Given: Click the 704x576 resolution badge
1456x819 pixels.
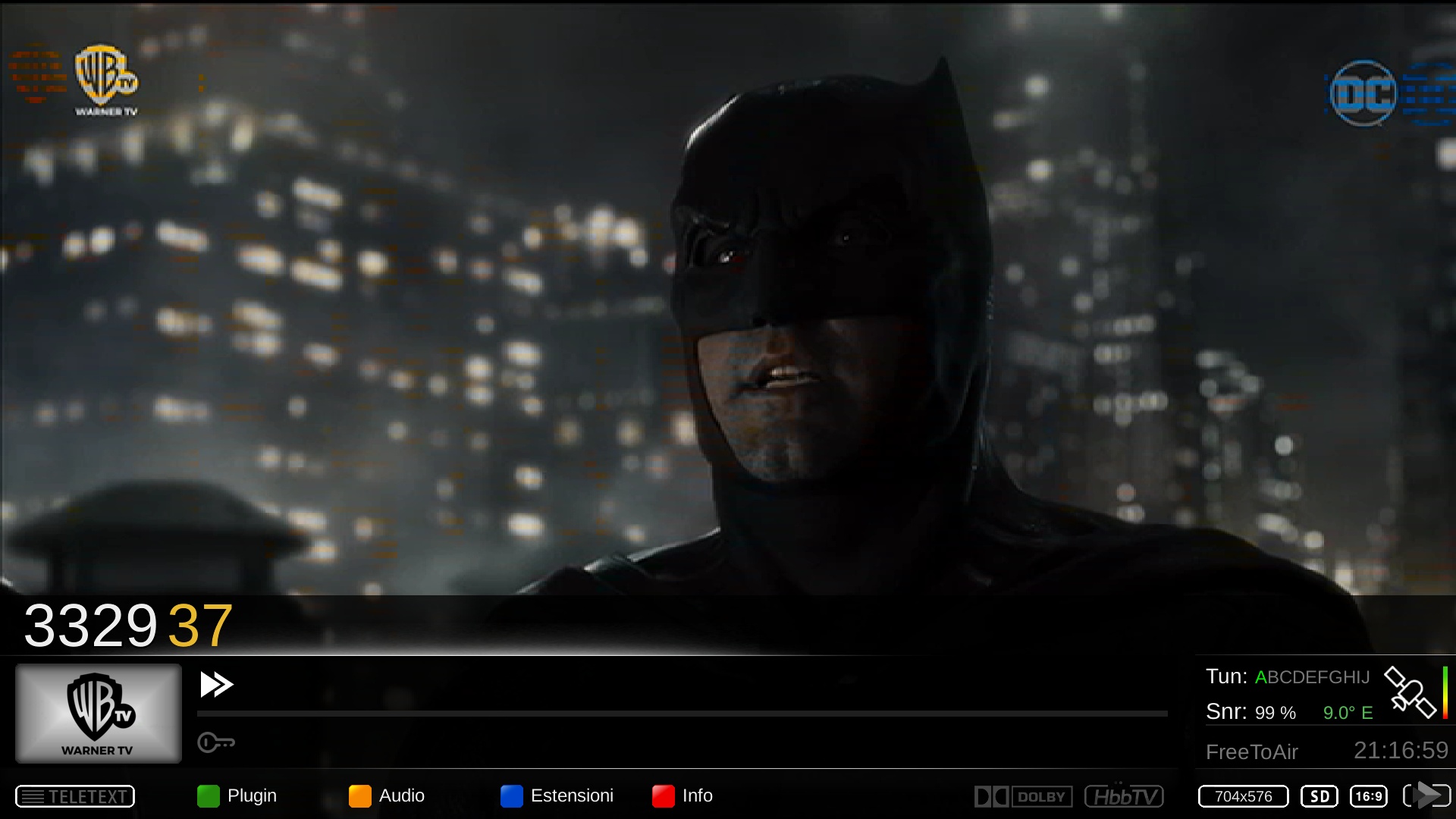Looking at the screenshot, I should click(1243, 796).
